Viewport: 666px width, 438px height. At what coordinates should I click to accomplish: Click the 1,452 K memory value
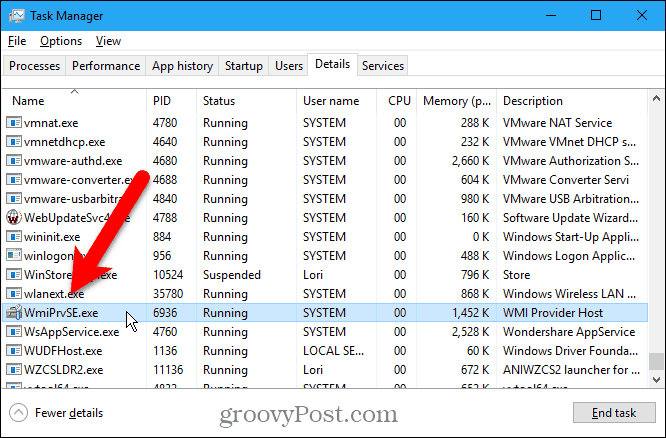471,313
